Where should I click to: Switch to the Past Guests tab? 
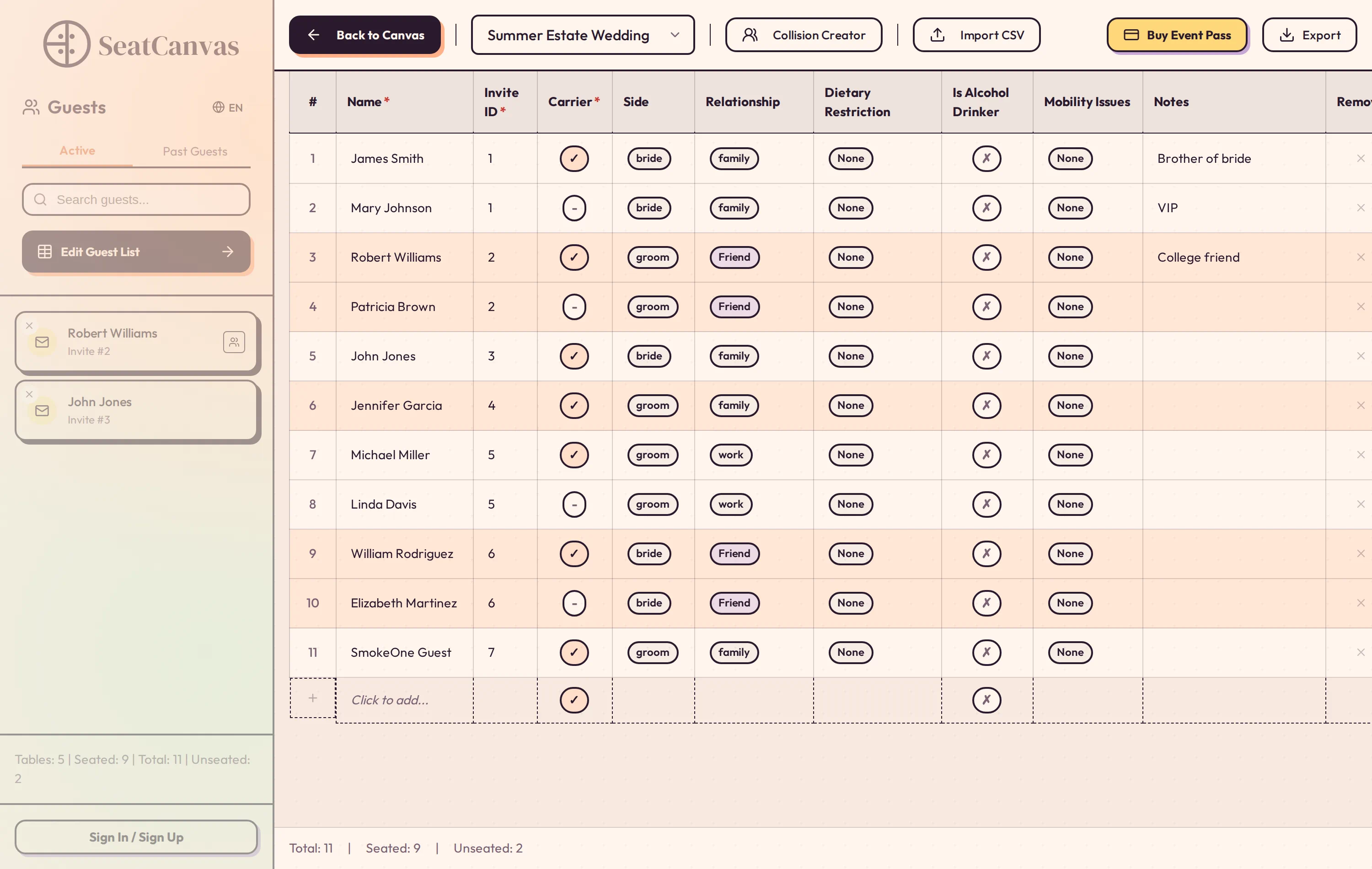pos(195,151)
